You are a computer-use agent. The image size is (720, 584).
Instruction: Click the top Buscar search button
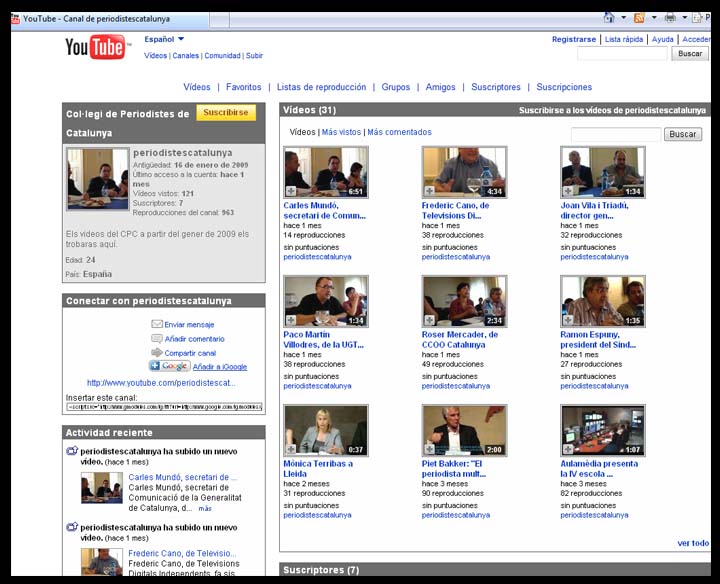690,54
